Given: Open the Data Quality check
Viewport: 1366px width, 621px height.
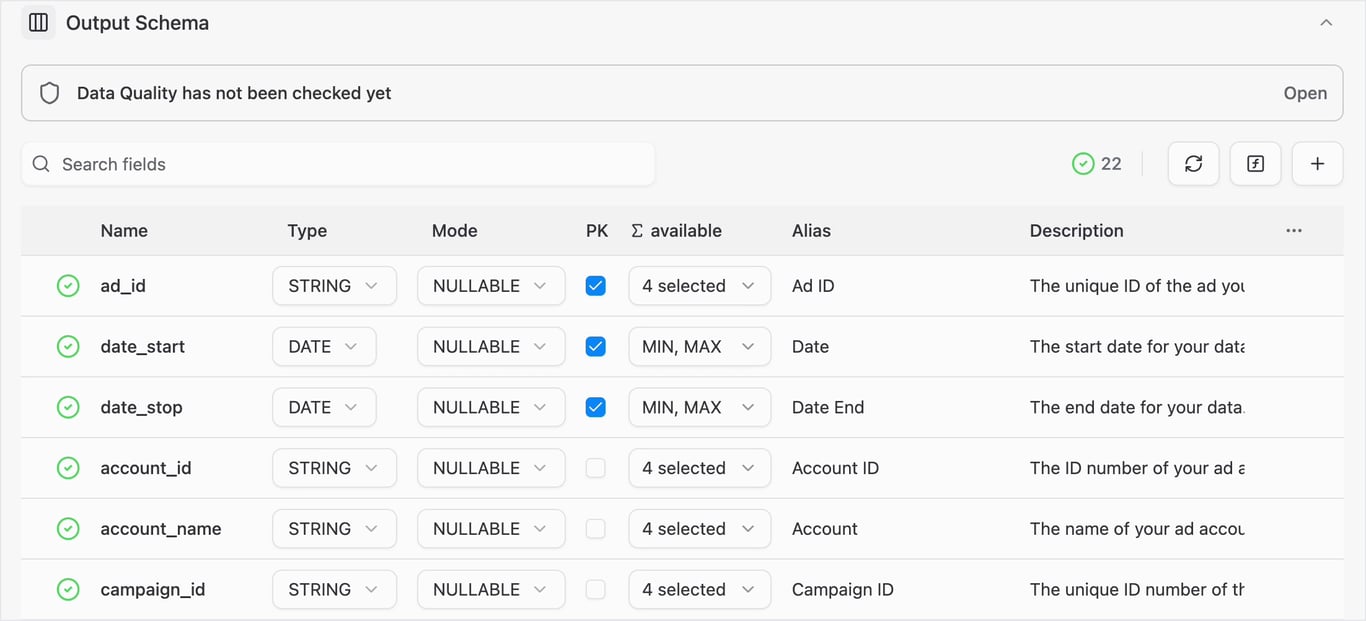Looking at the screenshot, I should [1305, 93].
